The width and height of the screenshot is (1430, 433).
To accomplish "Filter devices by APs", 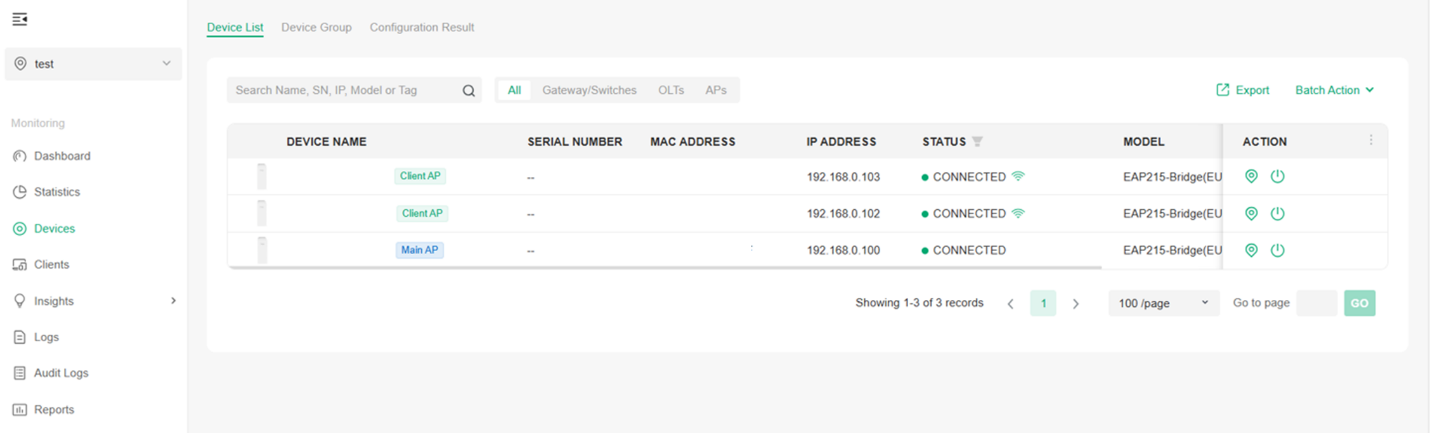I will 715,90.
